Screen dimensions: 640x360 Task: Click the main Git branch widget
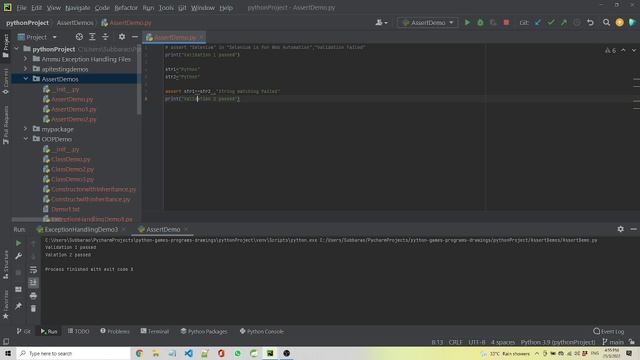coord(613,342)
